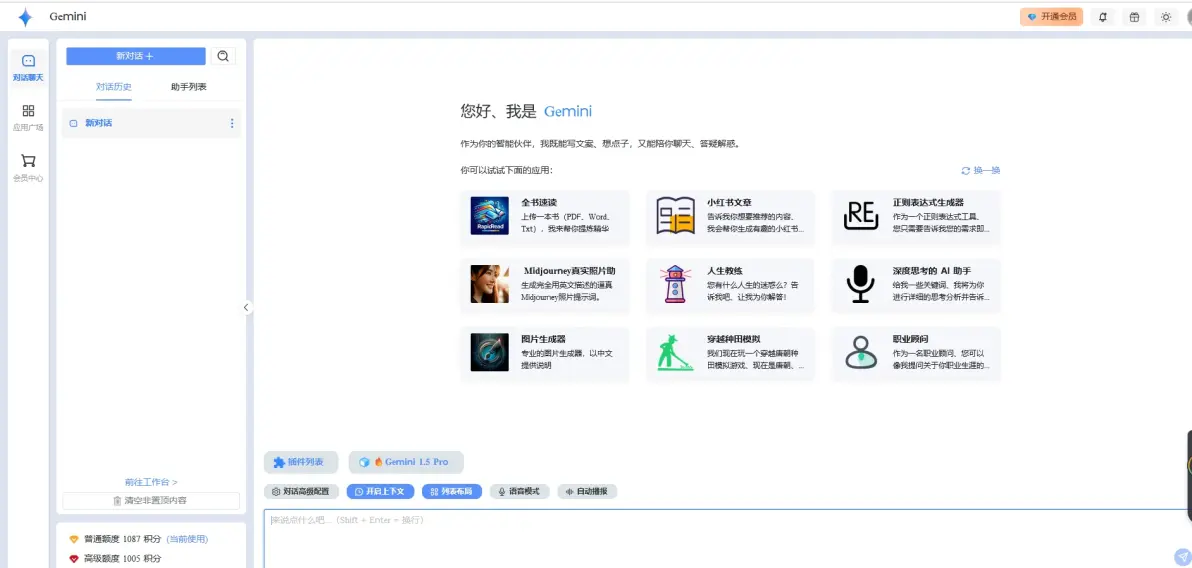Click the 人生教练 lighthouse icon

(675, 284)
